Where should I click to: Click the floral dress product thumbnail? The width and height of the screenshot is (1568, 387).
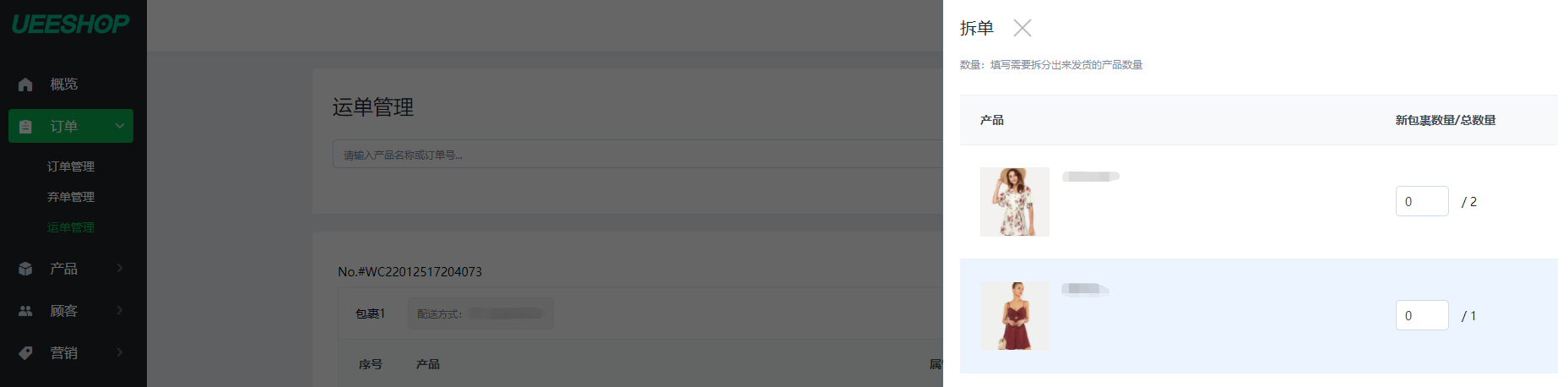point(1014,202)
